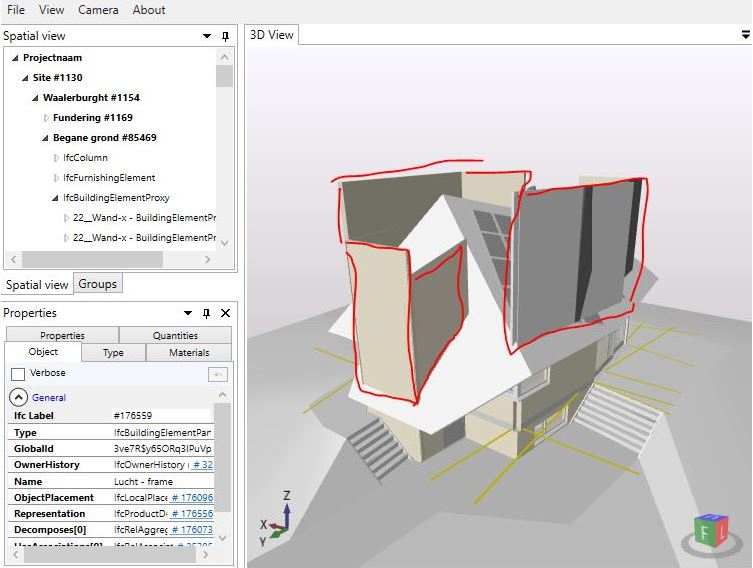Expand the IfcColumn node
Image resolution: width=753 pixels, height=568 pixels.
[56, 158]
